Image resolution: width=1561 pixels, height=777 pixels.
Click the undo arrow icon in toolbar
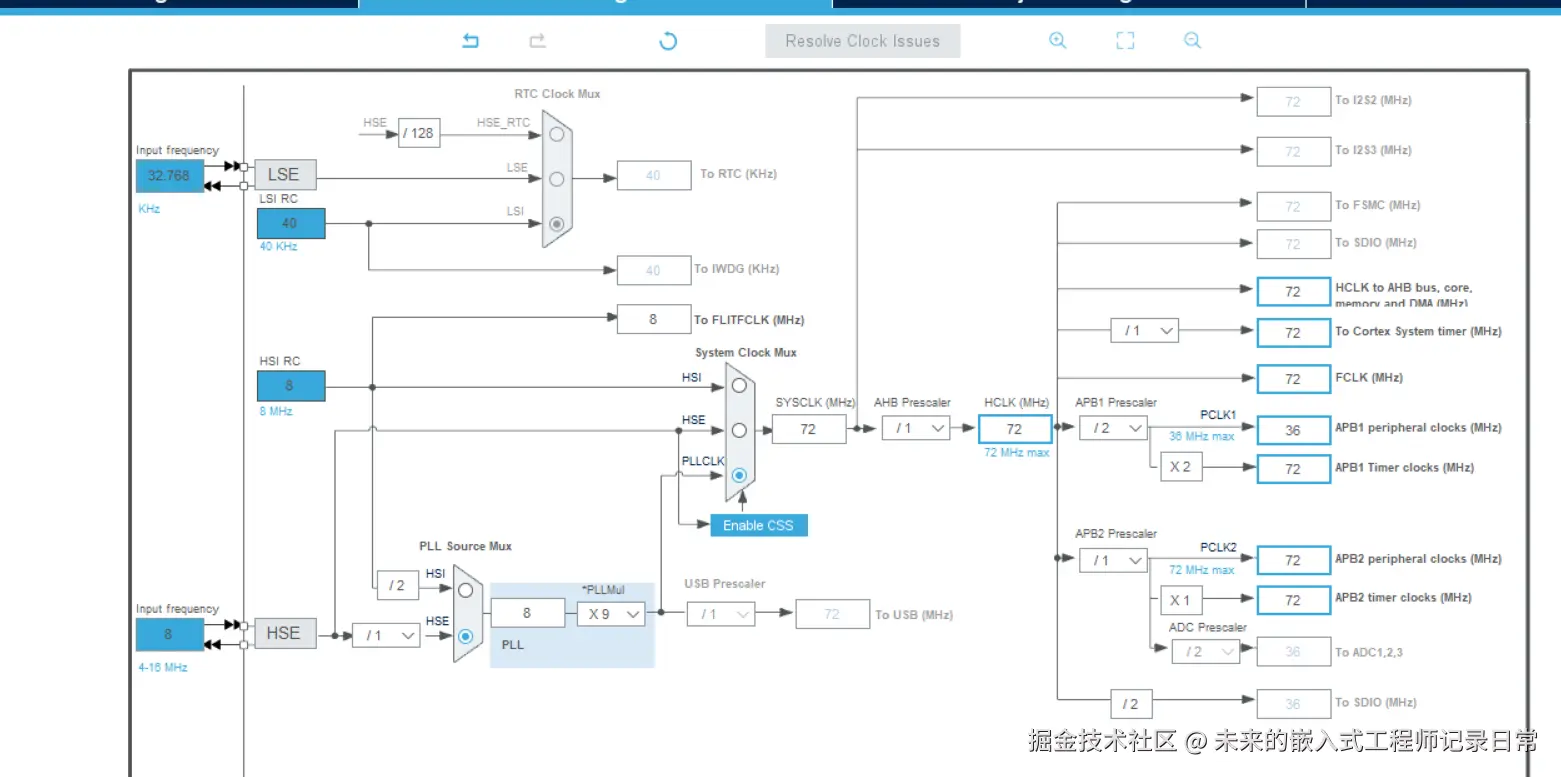click(470, 41)
